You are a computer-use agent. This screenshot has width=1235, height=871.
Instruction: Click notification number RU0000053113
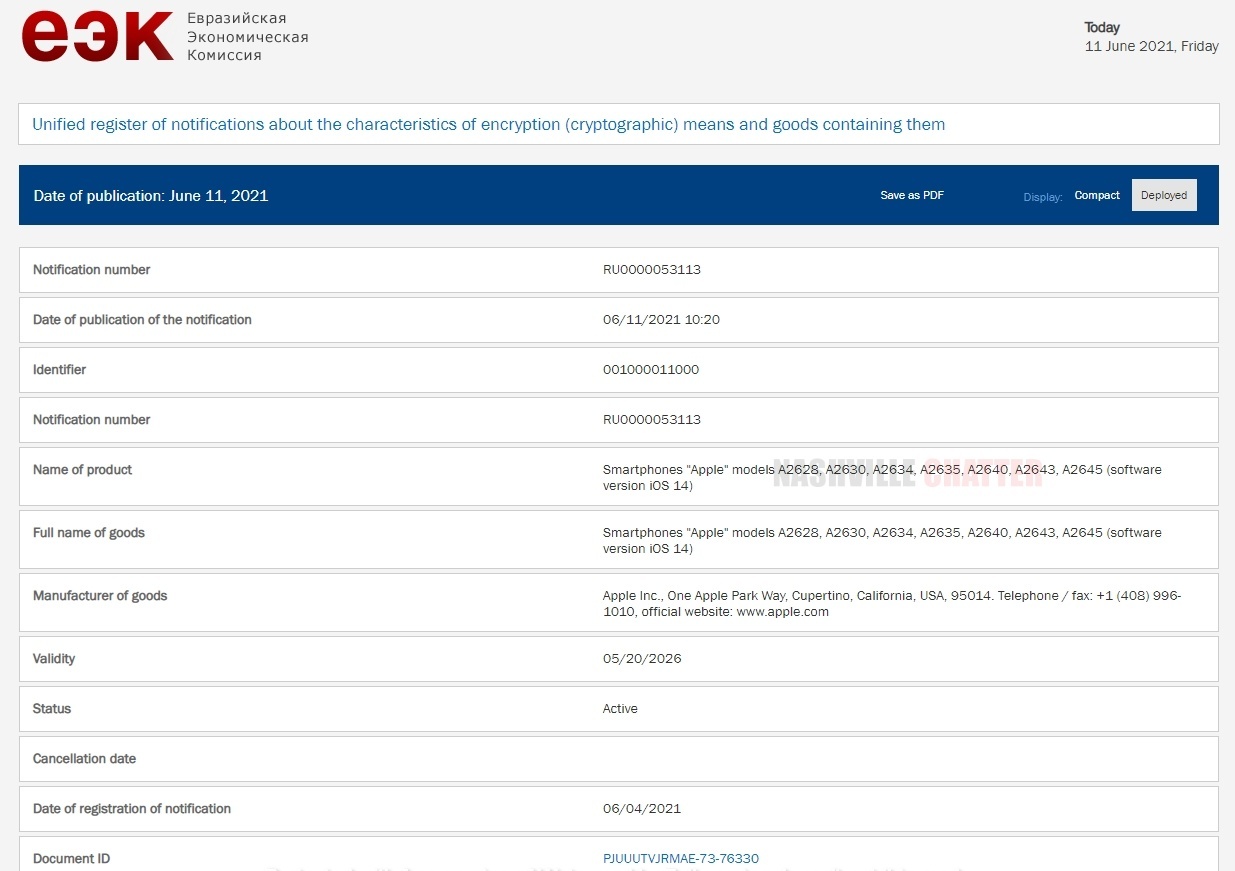pyautogui.click(x=653, y=269)
